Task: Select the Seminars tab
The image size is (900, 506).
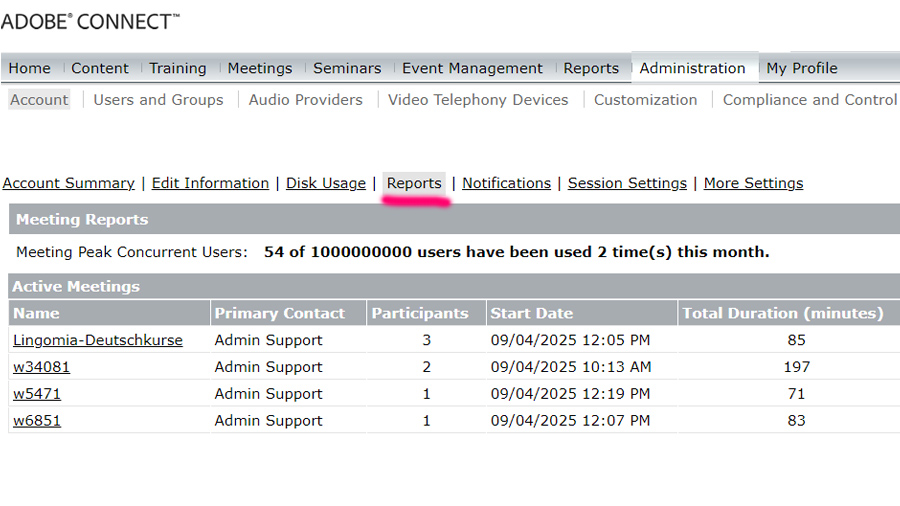Action: 347,68
